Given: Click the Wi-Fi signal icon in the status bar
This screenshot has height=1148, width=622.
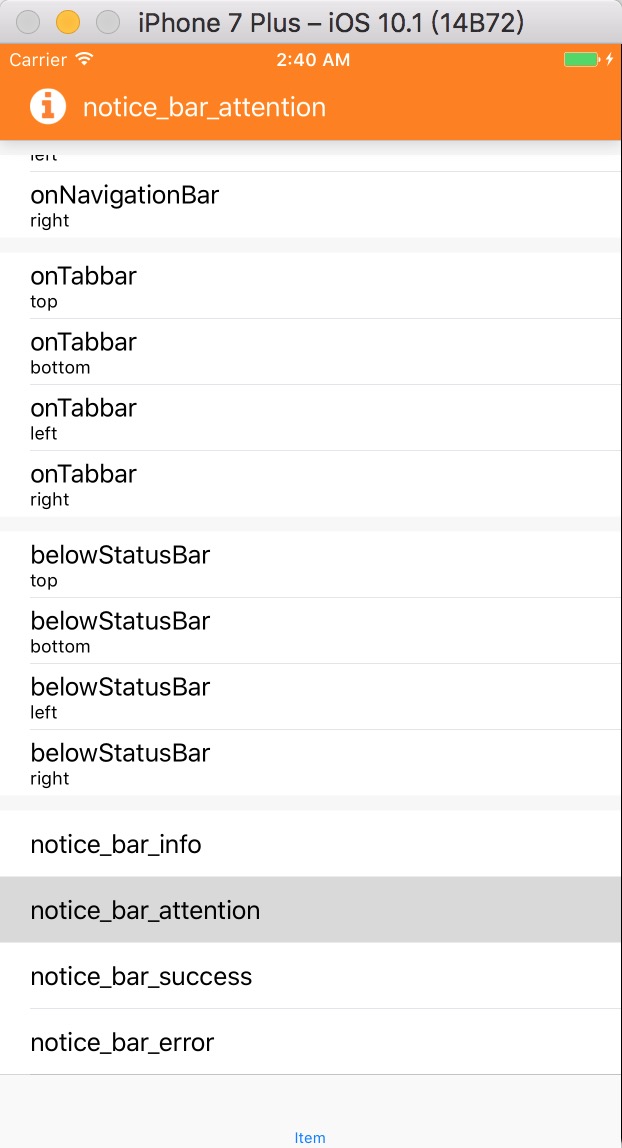Looking at the screenshot, I should [x=84, y=59].
